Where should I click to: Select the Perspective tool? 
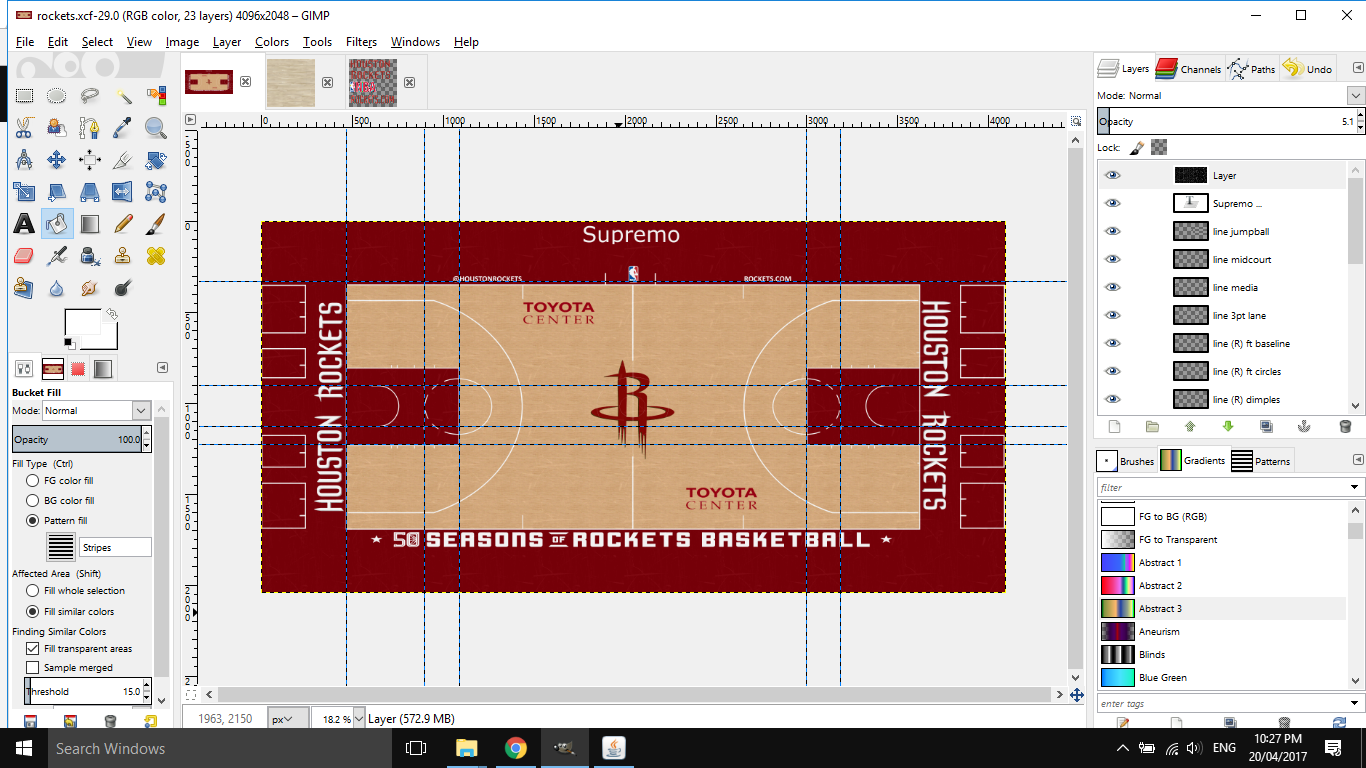[x=90, y=192]
